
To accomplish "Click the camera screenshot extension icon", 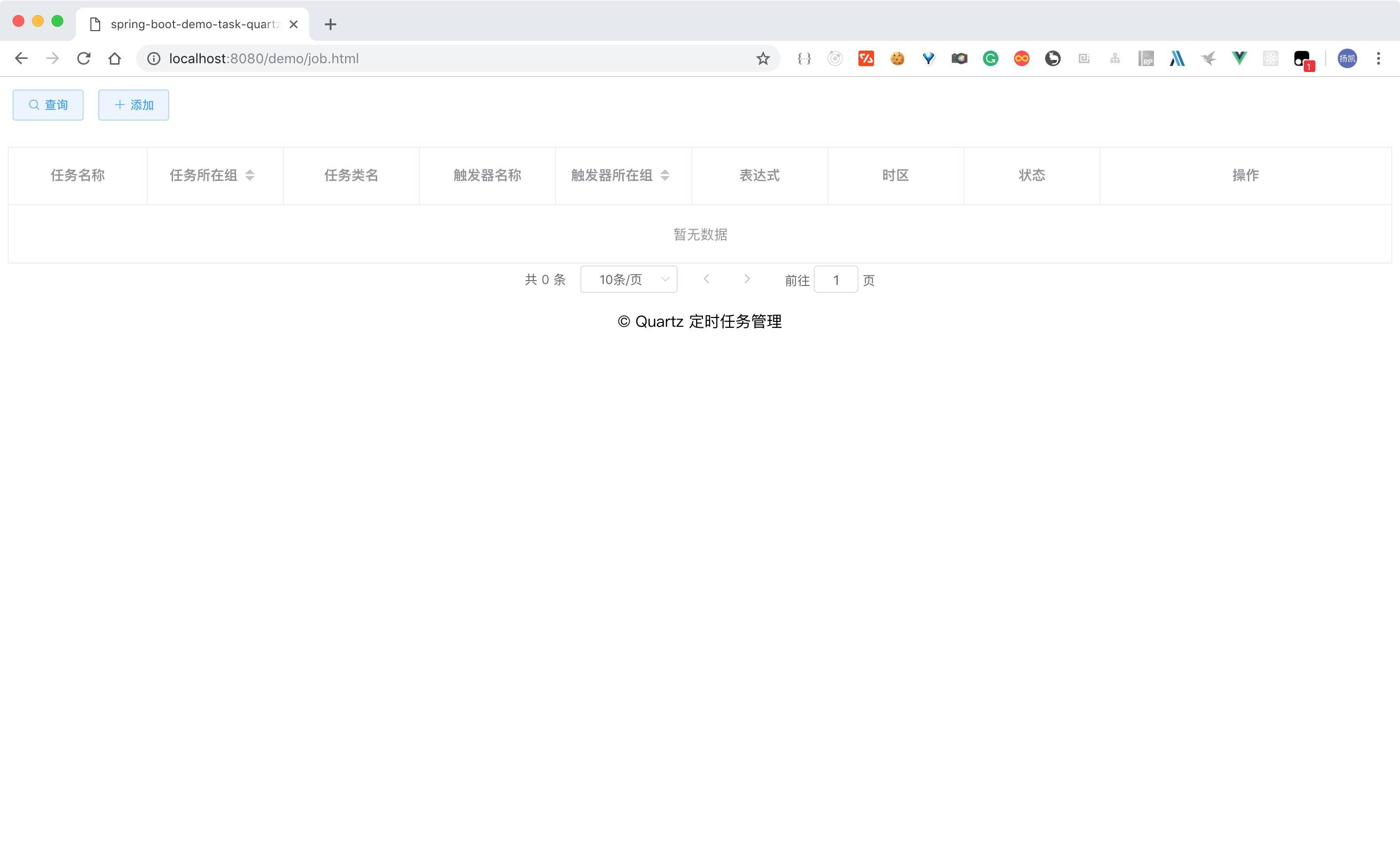I will (959, 58).
